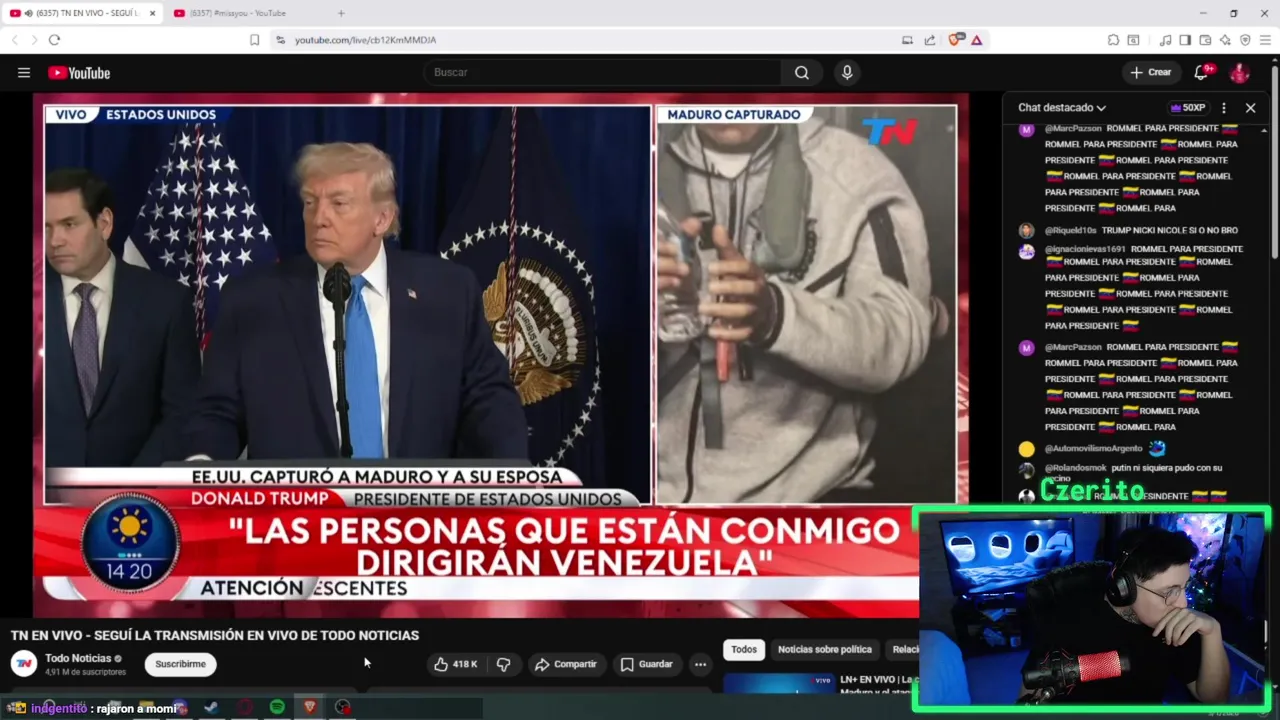Click the live video player
The width and height of the screenshot is (1280, 720).
coord(501,356)
